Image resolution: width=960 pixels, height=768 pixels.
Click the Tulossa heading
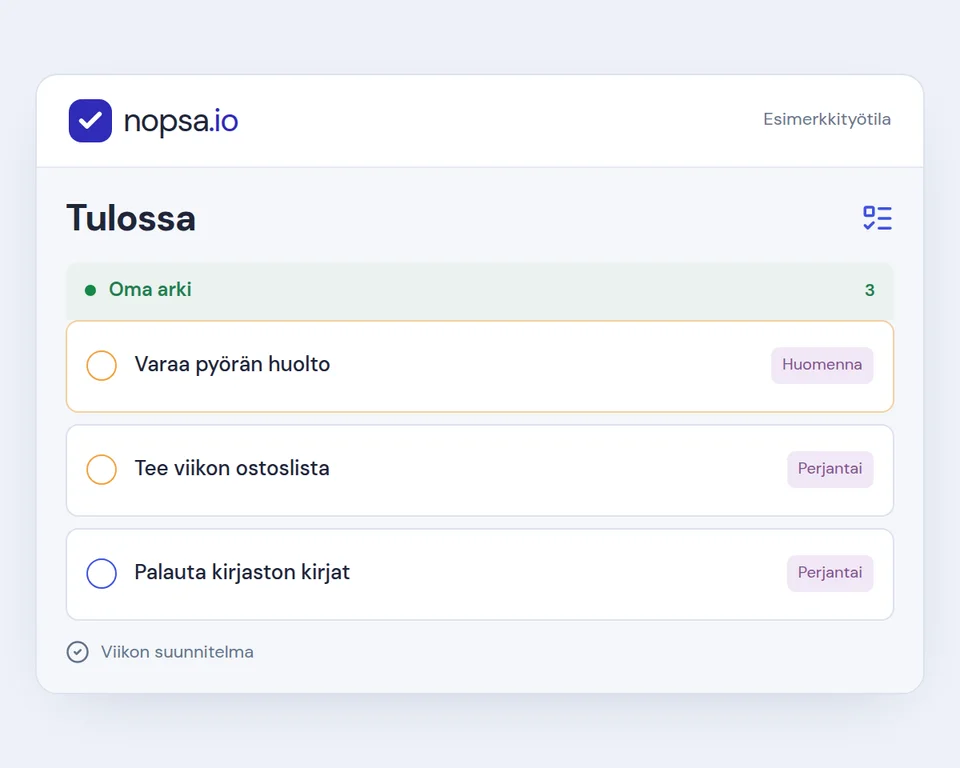point(131,218)
